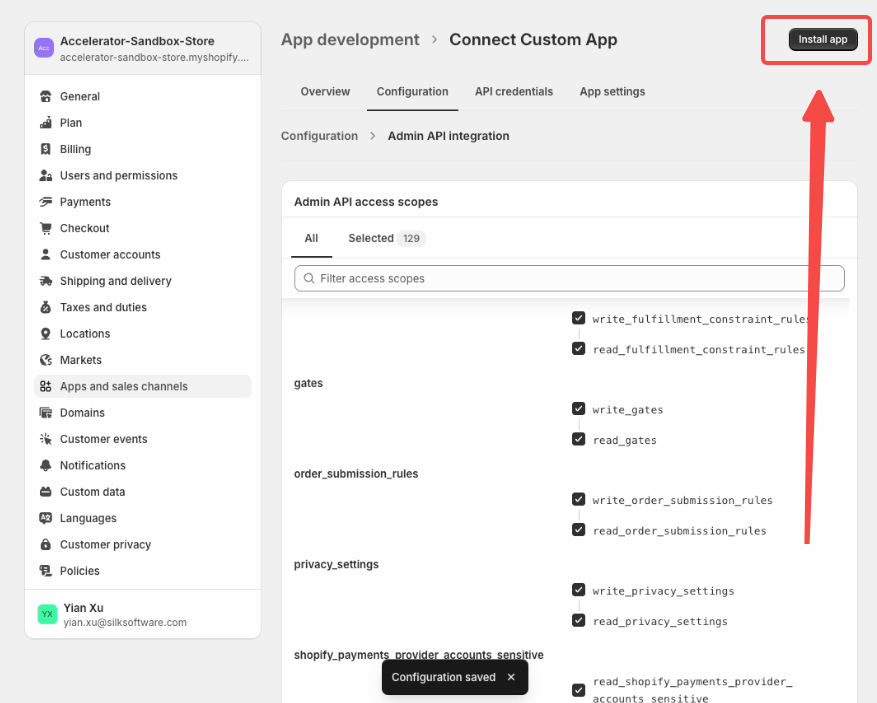Switch to the API credentials tab

pyautogui.click(x=513, y=92)
